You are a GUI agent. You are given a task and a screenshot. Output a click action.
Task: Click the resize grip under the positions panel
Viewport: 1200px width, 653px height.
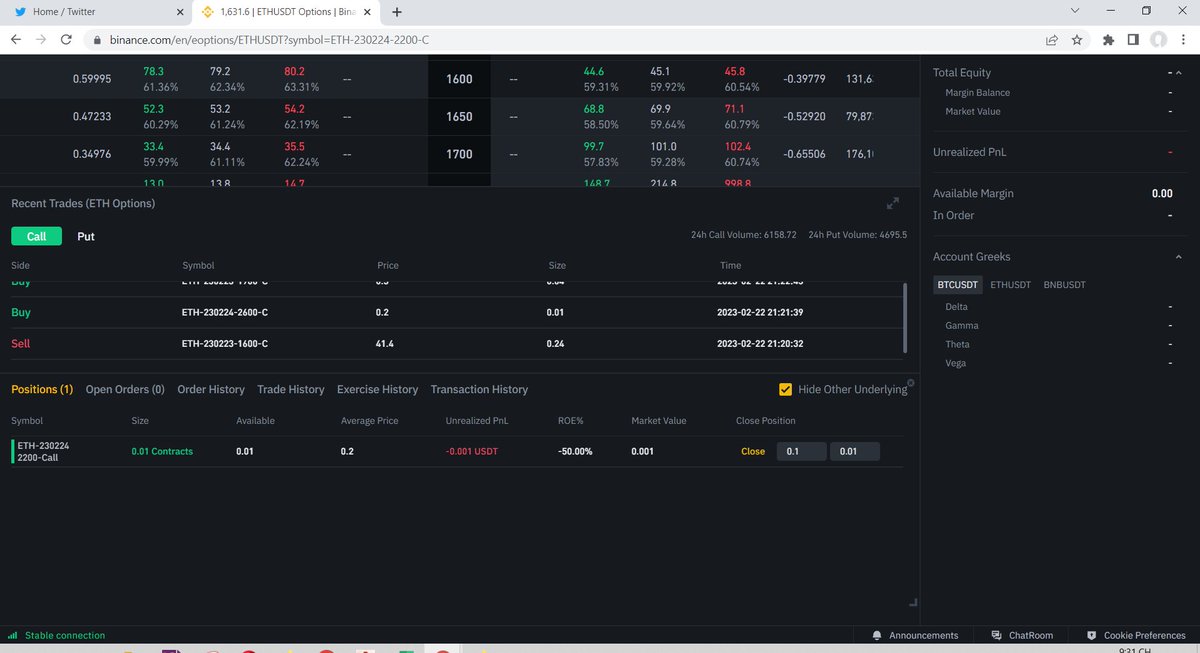912,602
